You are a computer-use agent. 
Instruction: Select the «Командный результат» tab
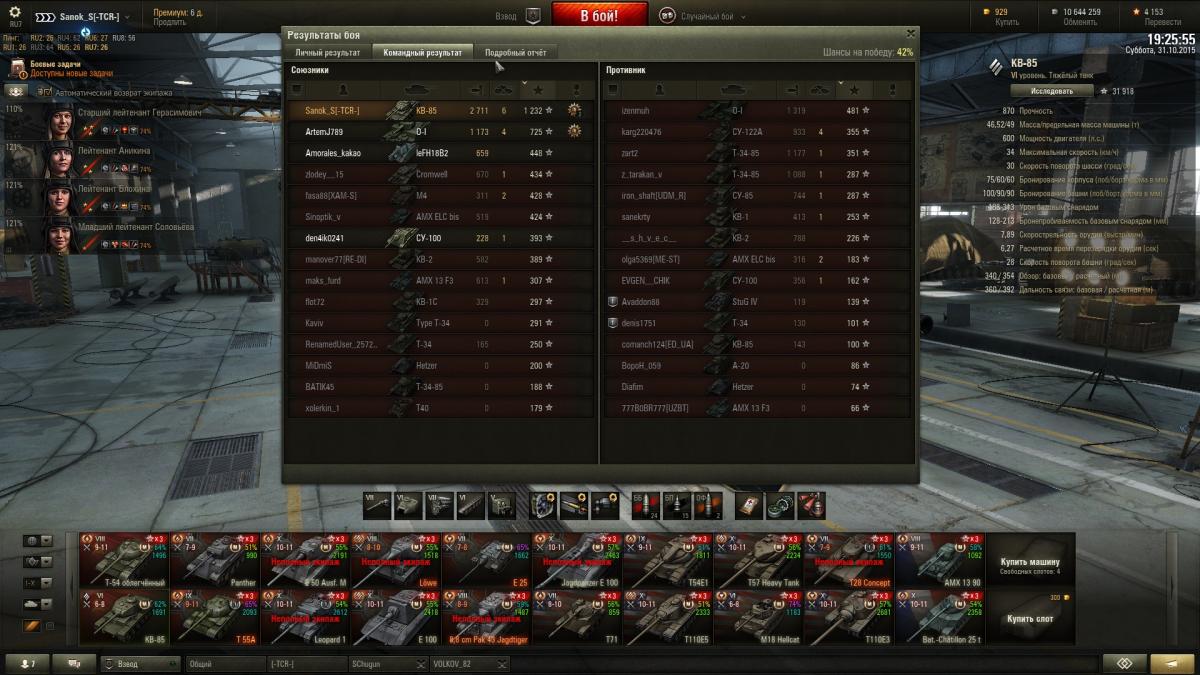coord(423,52)
